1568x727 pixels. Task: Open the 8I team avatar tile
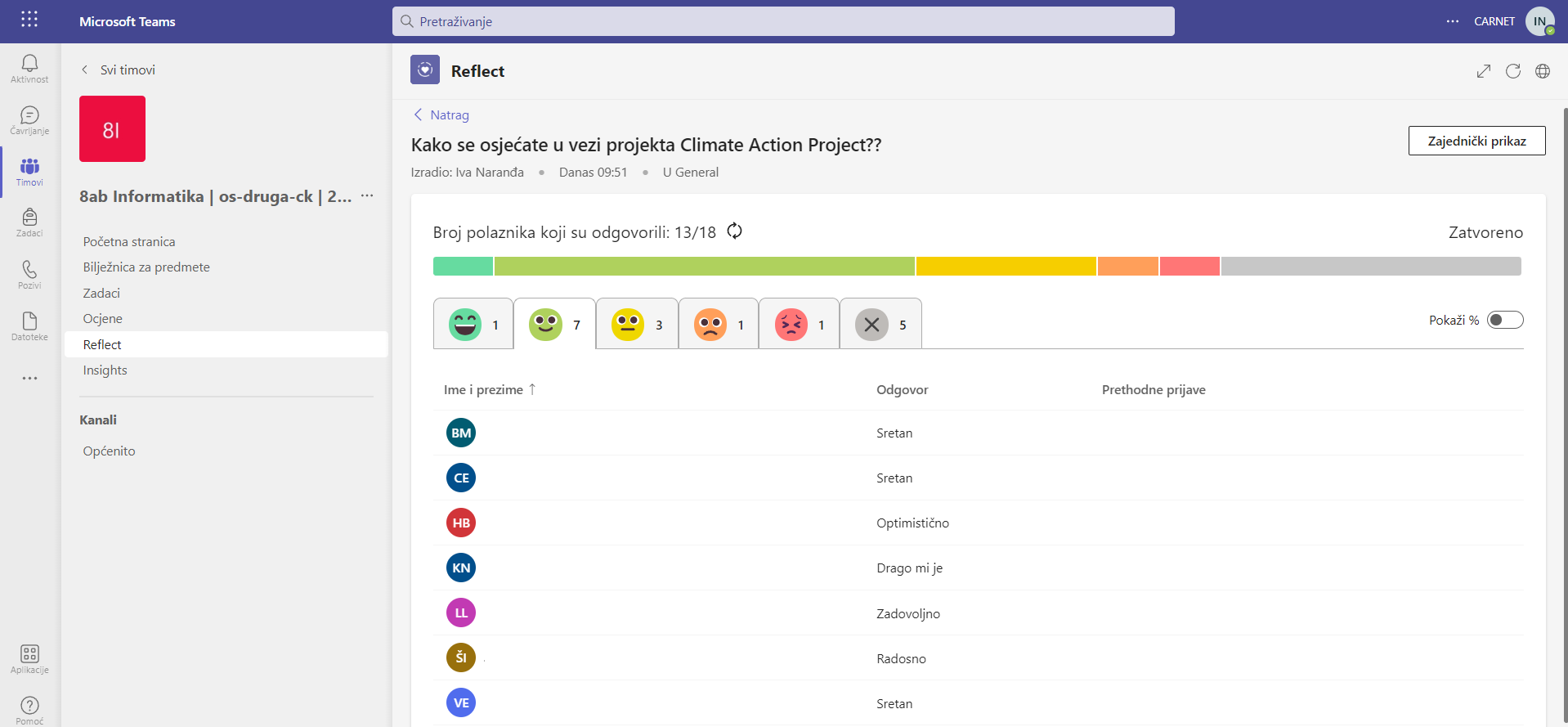pos(112,128)
